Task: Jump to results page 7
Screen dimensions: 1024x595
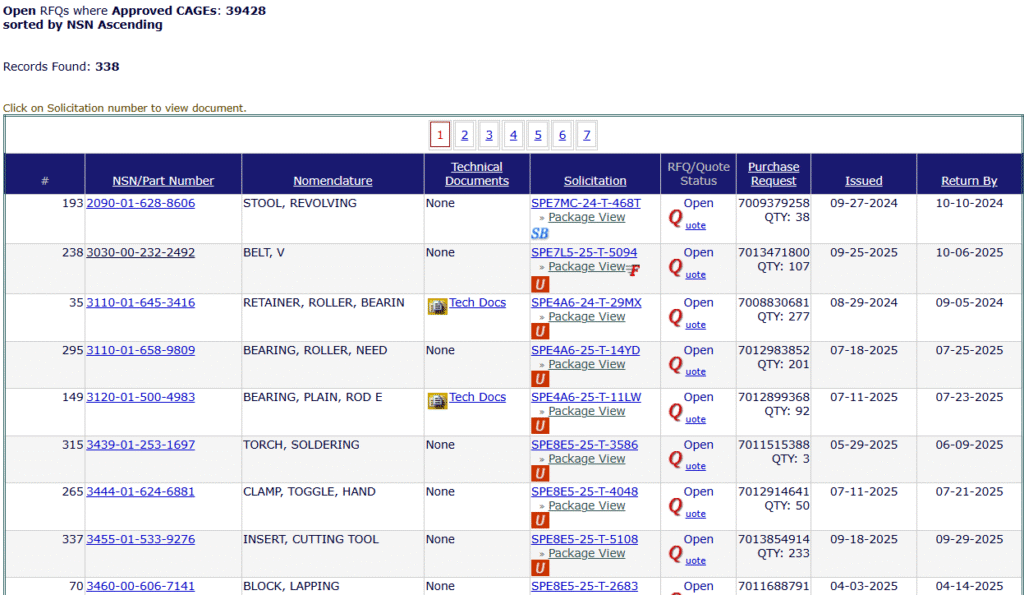Action: 586,135
